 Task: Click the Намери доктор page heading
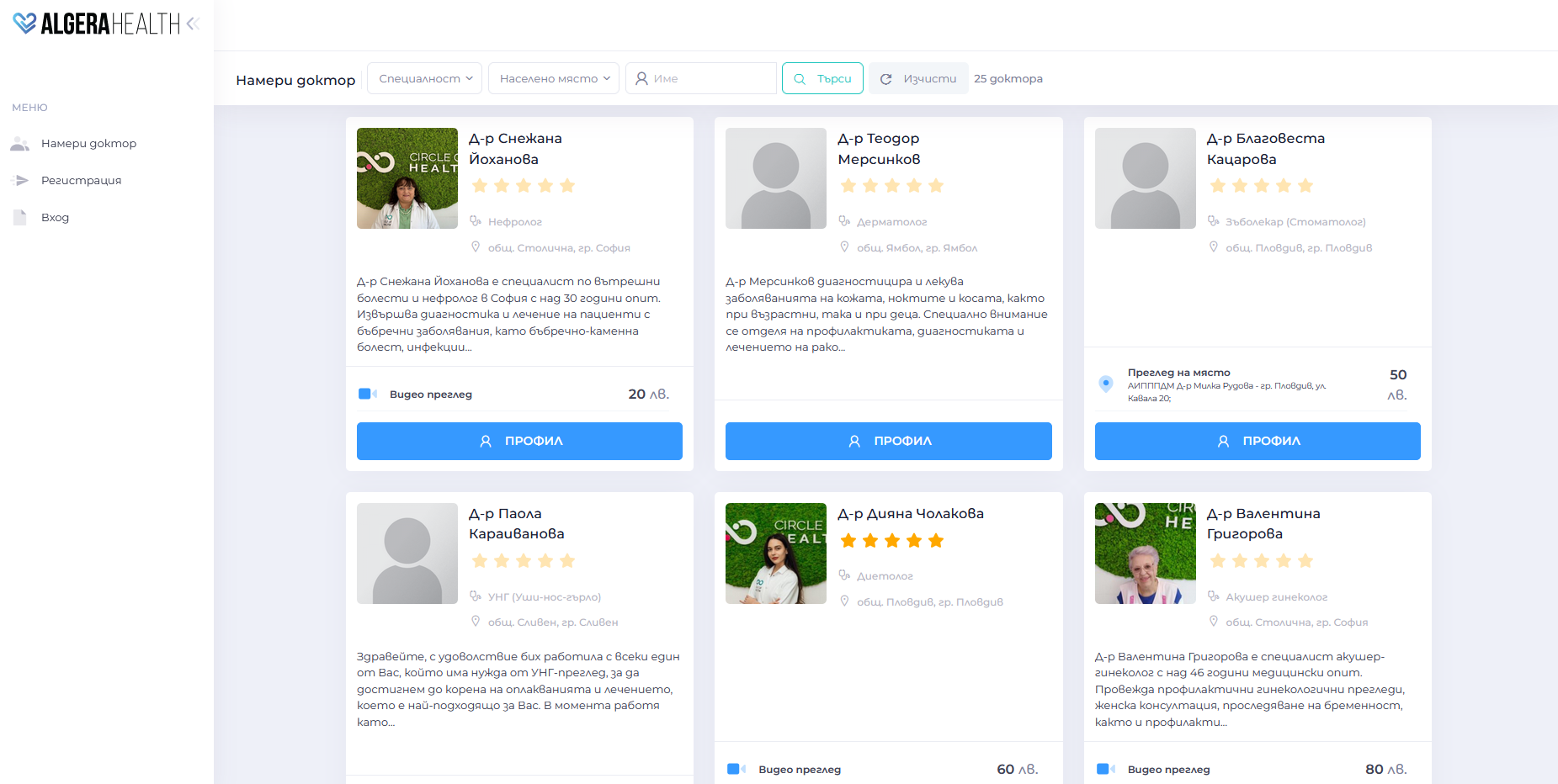(x=295, y=80)
